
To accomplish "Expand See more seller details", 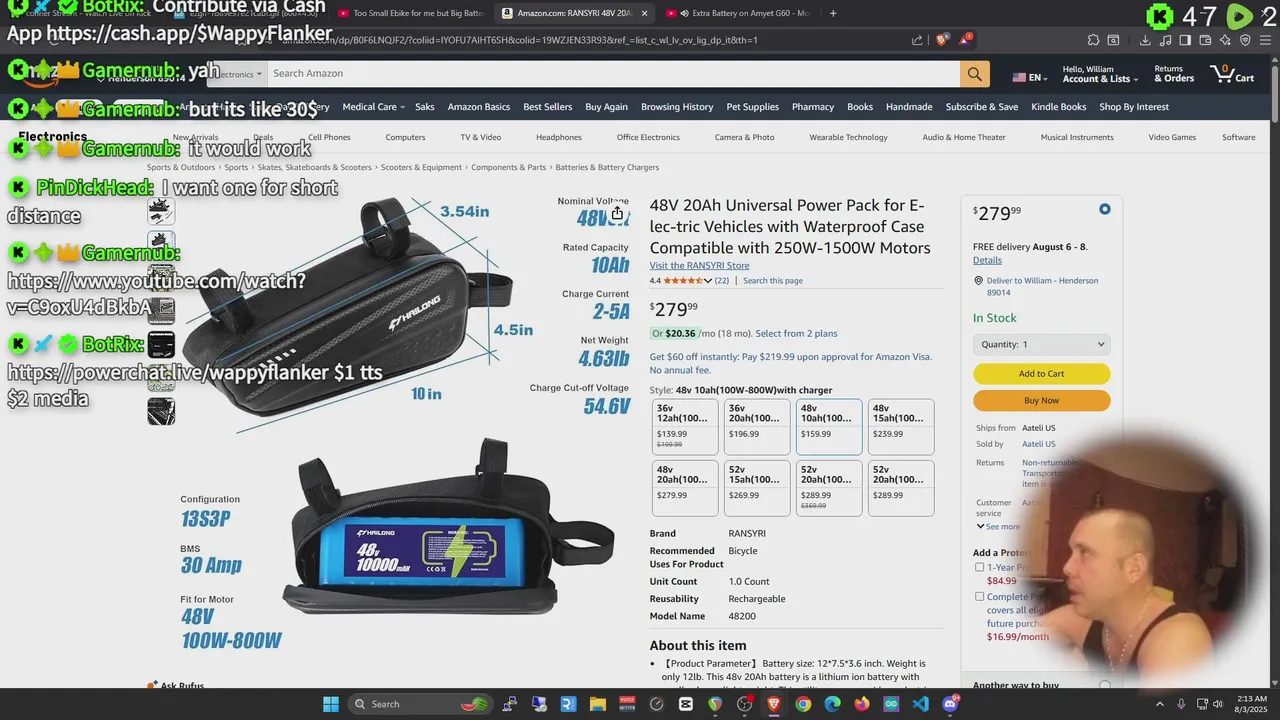I will pos(998,526).
